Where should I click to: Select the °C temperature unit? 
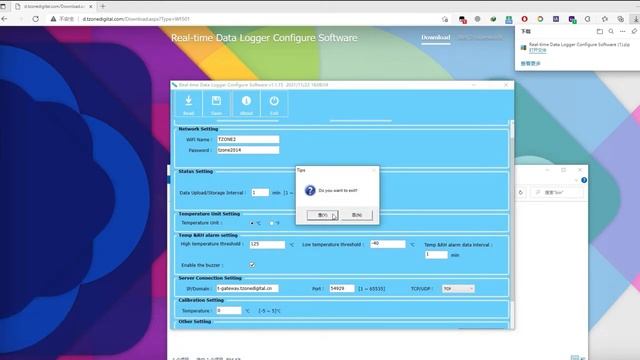[252, 223]
